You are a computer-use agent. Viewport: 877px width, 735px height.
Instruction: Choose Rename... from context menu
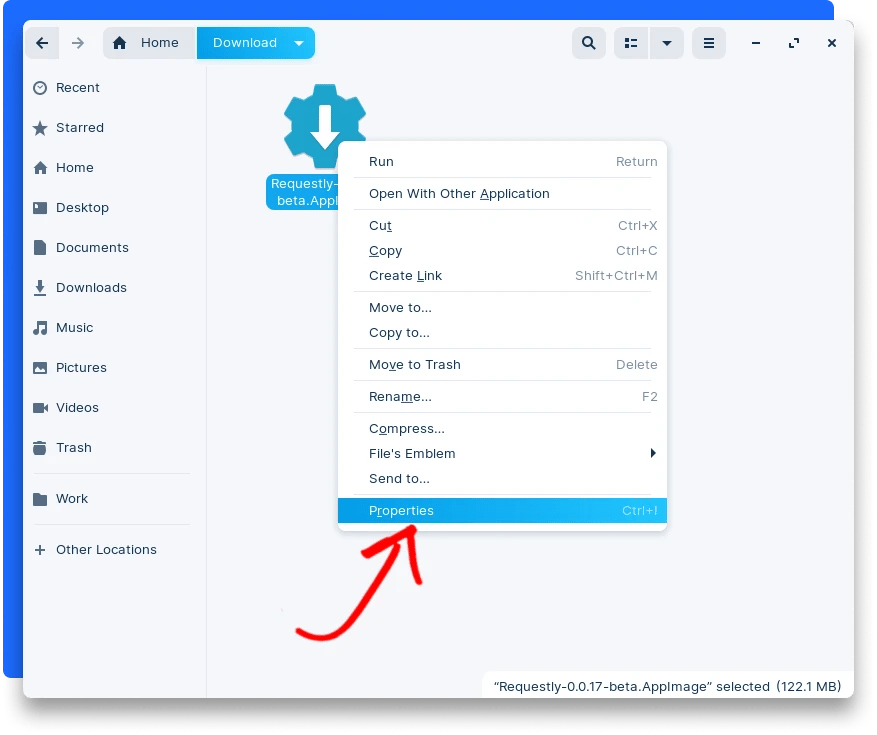tap(502, 397)
